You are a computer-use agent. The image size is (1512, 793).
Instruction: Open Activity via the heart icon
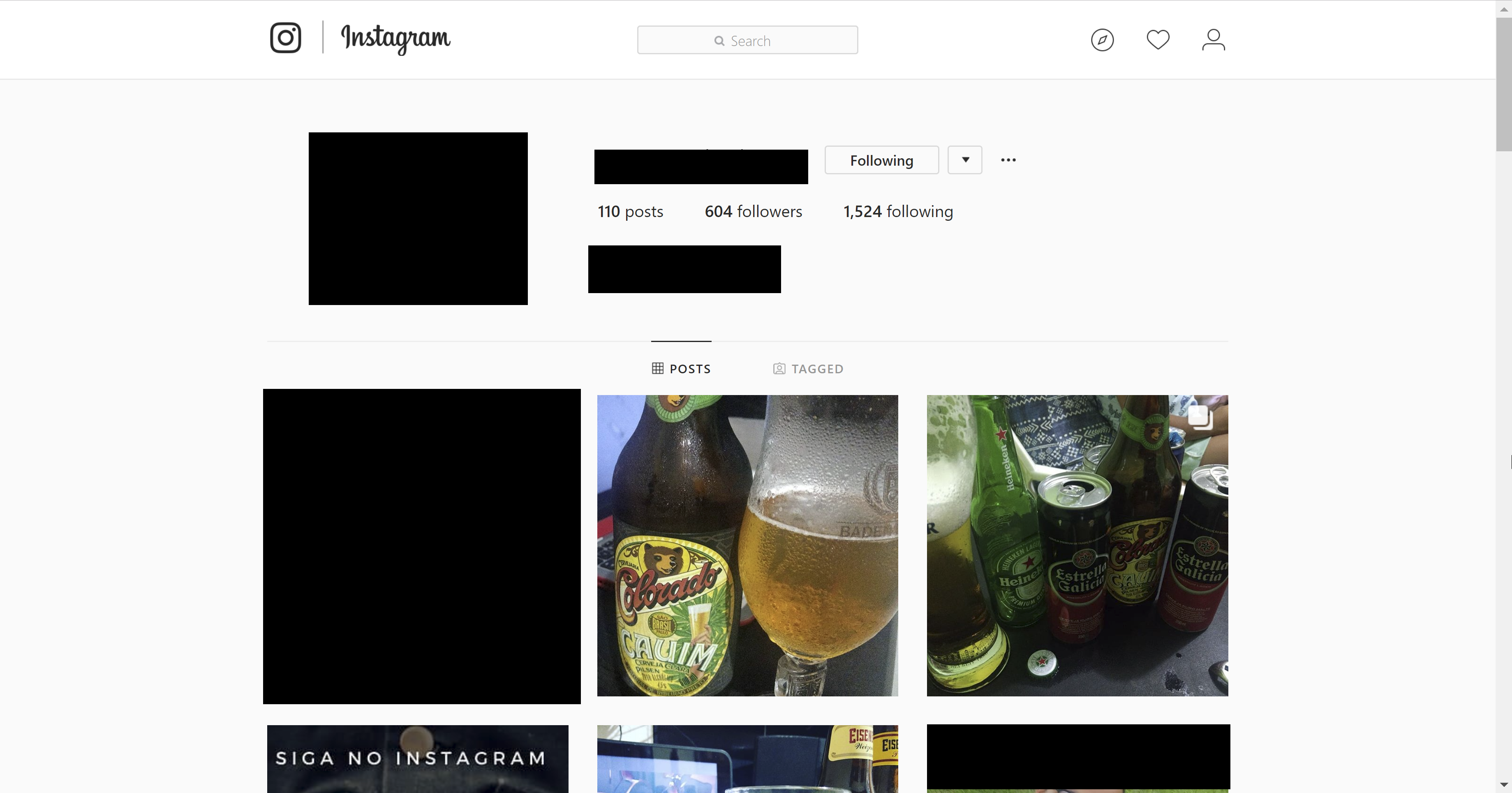pos(1158,40)
